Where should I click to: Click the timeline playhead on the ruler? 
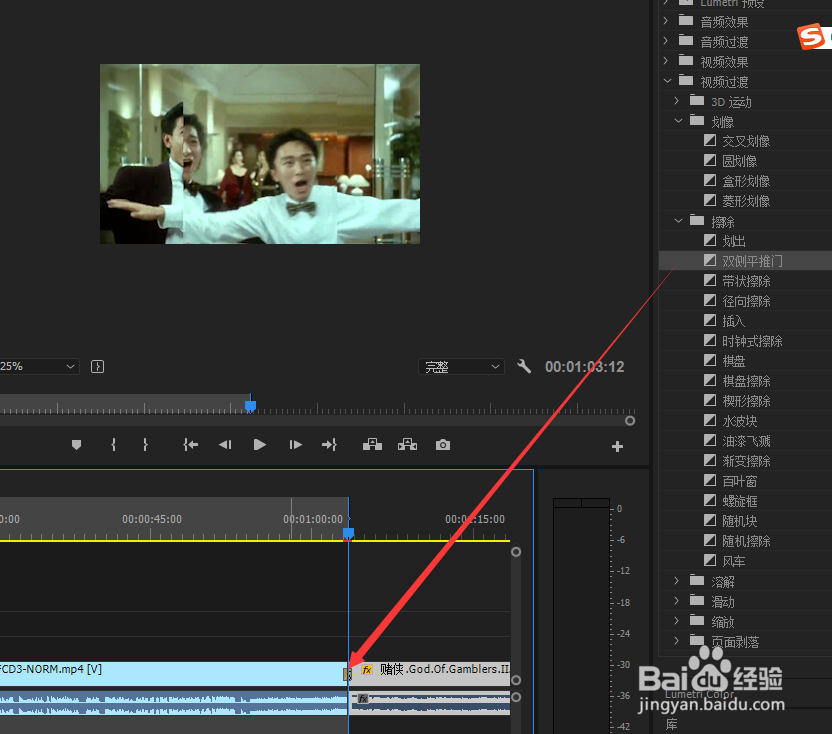(x=348, y=533)
